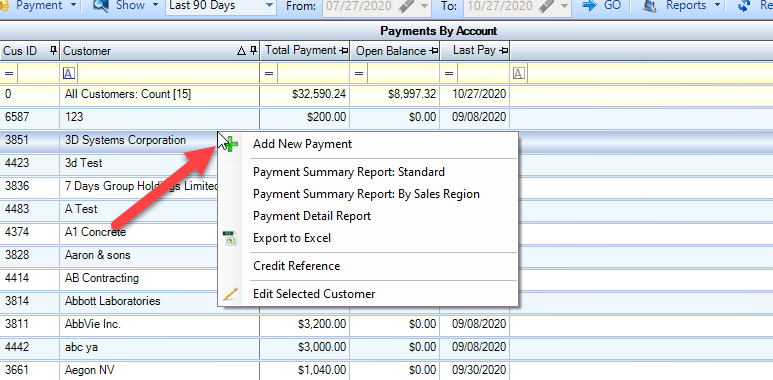The image size is (773, 380).
Task: Select Edit Selected Customer menu entry
Action: 368,294
